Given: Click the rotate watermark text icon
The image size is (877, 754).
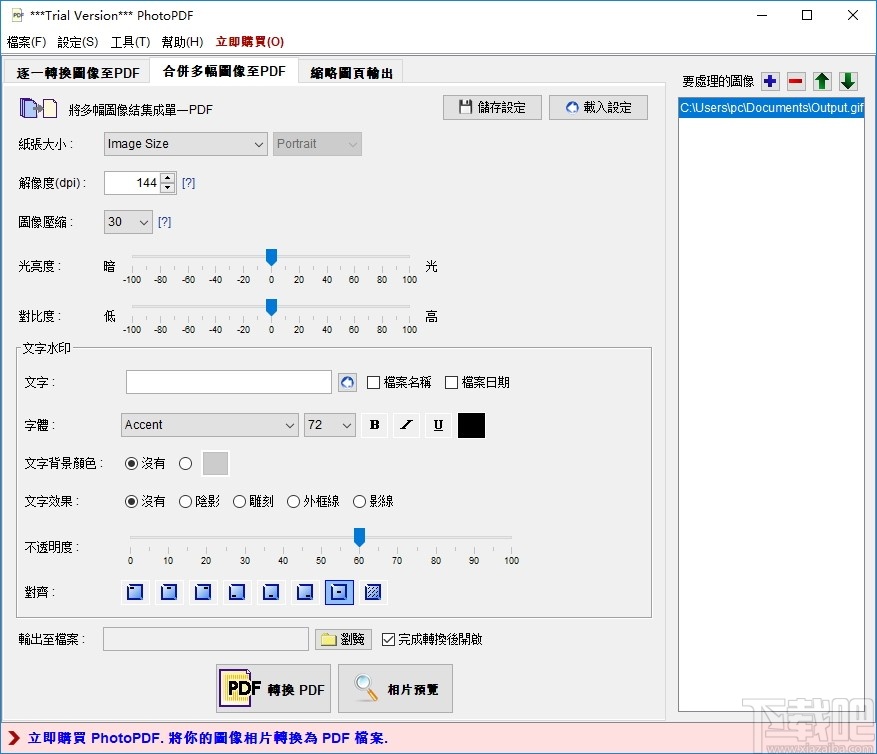Looking at the screenshot, I should pyautogui.click(x=347, y=381).
